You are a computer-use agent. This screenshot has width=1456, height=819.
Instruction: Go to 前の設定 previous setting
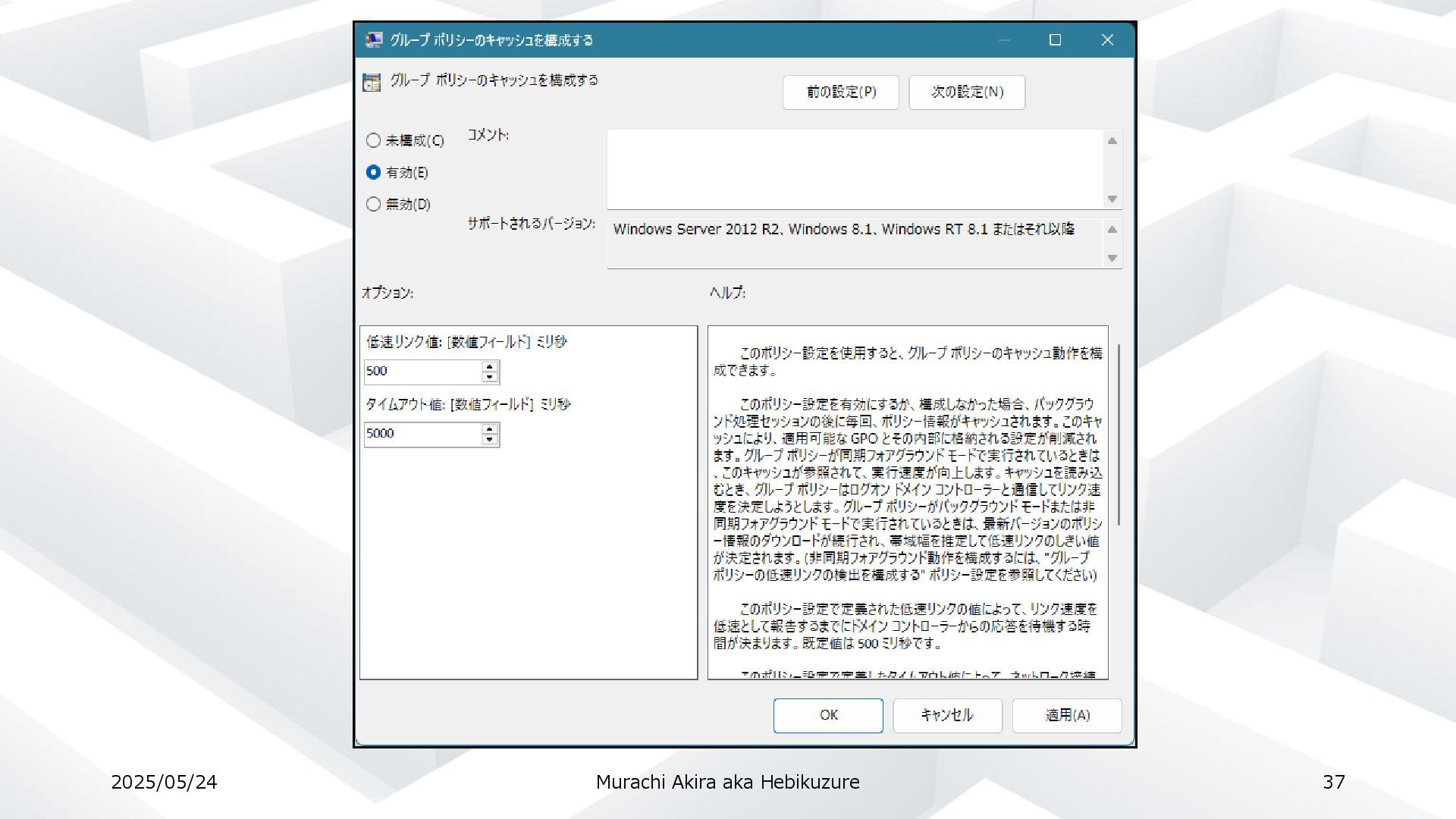[x=840, y=92]
